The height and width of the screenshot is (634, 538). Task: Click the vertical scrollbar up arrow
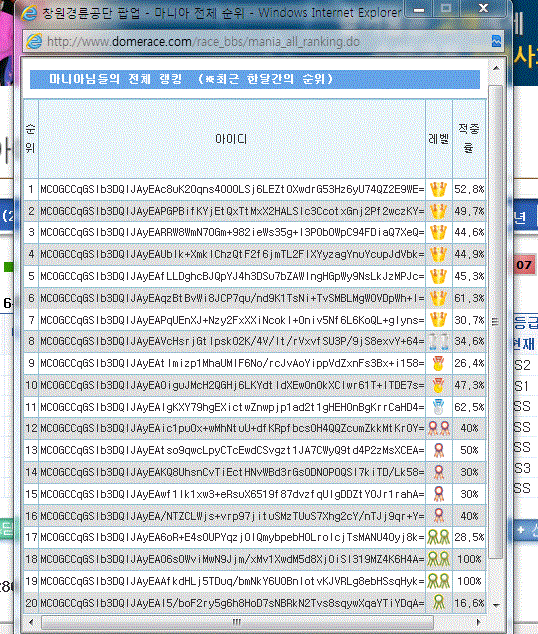[496, 68]
